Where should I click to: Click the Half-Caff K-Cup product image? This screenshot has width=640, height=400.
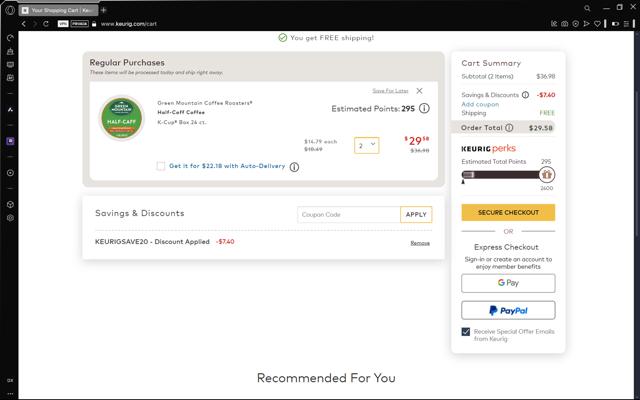(122, 118)
